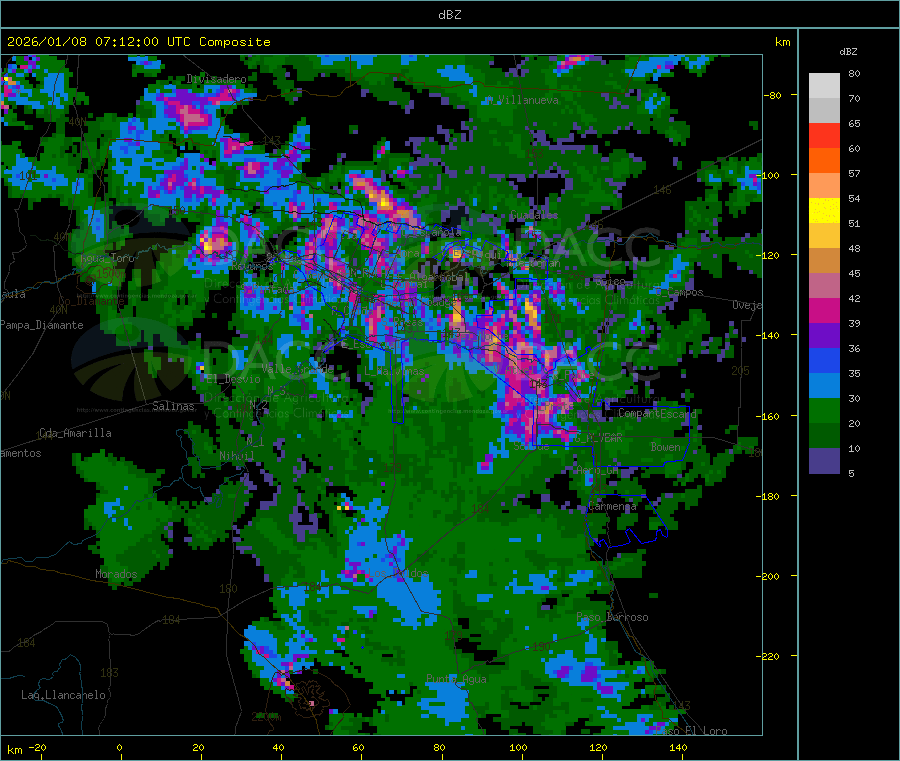Click the Divisadero place label
Image resolution: width=900 pixels, height=761 pixels.
tap(216, 79)
